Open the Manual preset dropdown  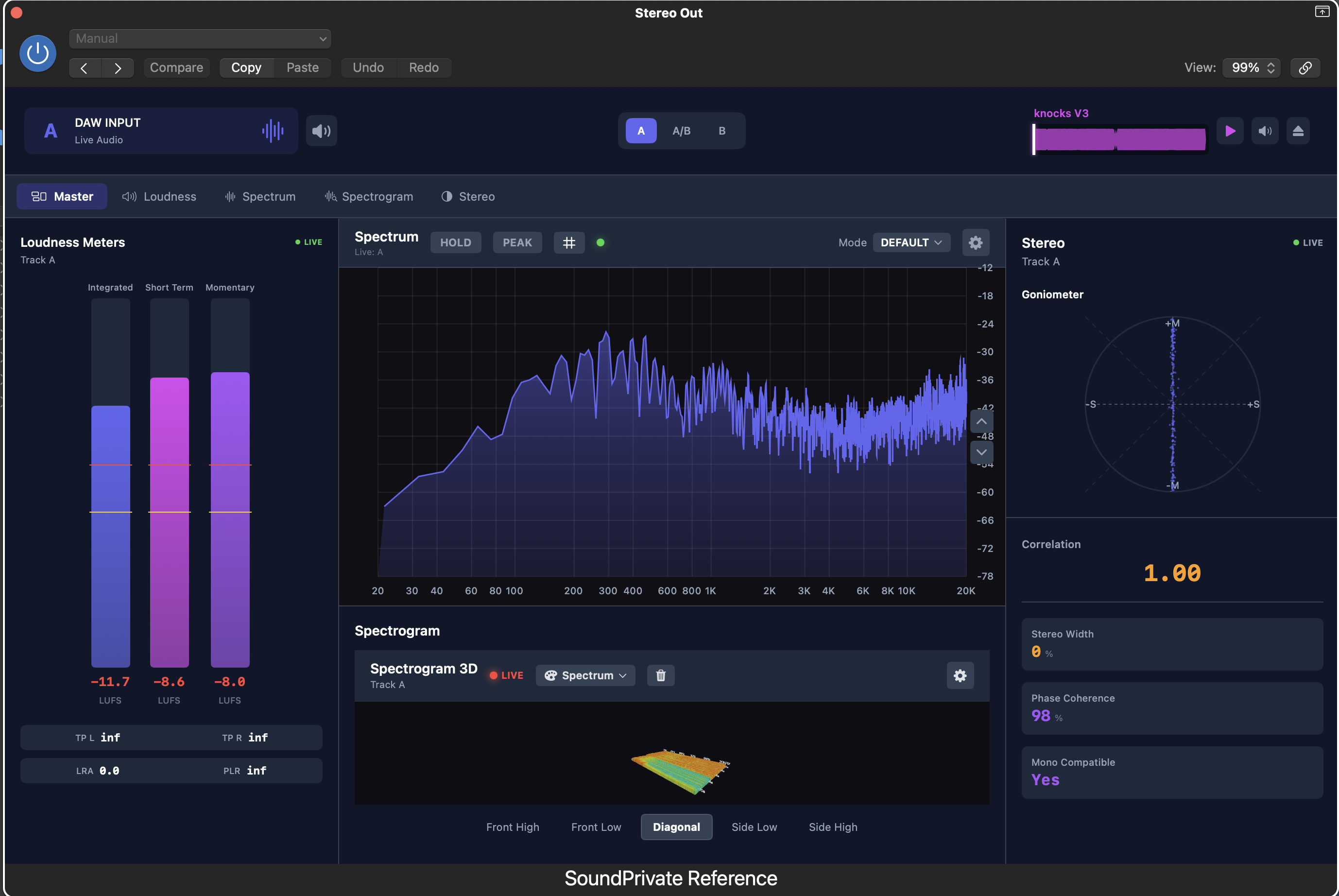200,39
